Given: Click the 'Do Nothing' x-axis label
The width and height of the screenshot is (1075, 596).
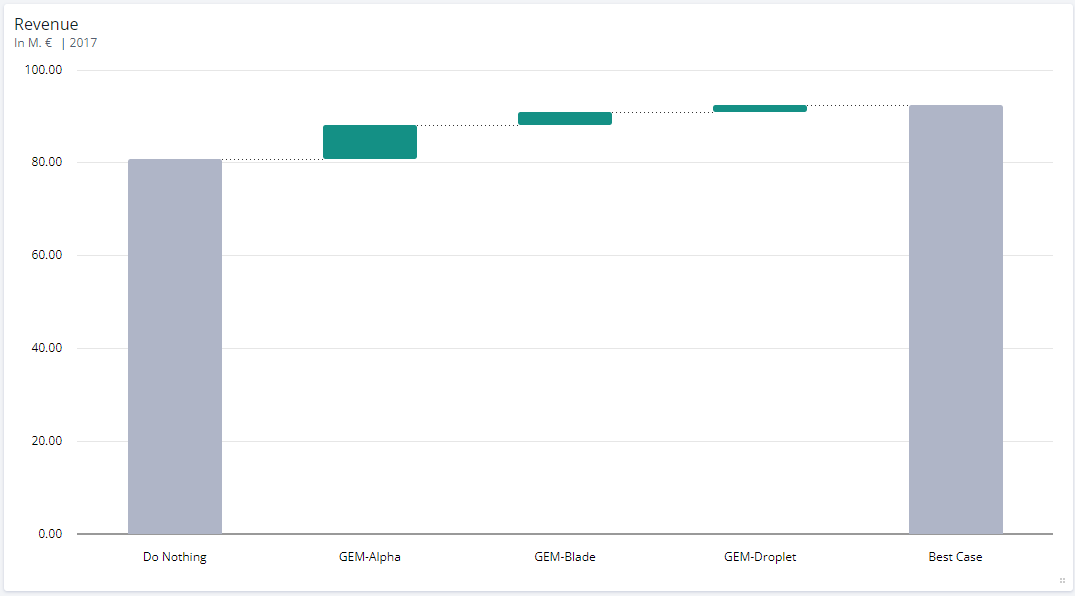Looking at the screenshot, I should click(175, 557).
